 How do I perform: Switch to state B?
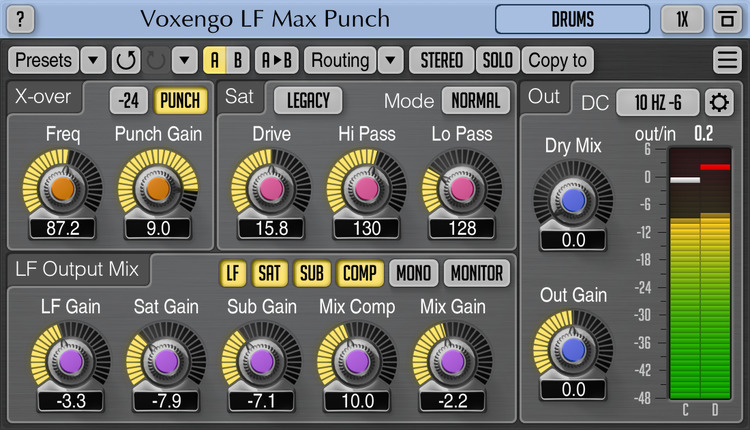tap(238, 60)
